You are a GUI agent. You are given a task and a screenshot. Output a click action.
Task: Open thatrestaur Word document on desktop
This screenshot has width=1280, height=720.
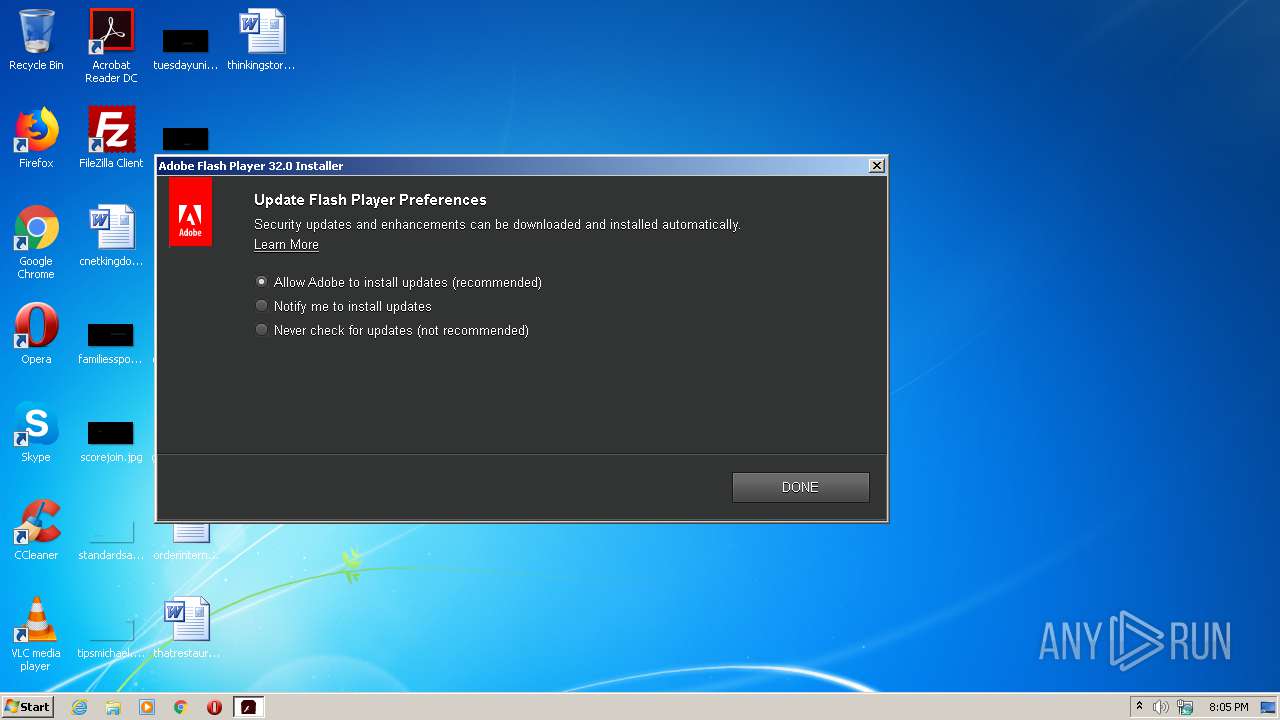pos(186,628)
